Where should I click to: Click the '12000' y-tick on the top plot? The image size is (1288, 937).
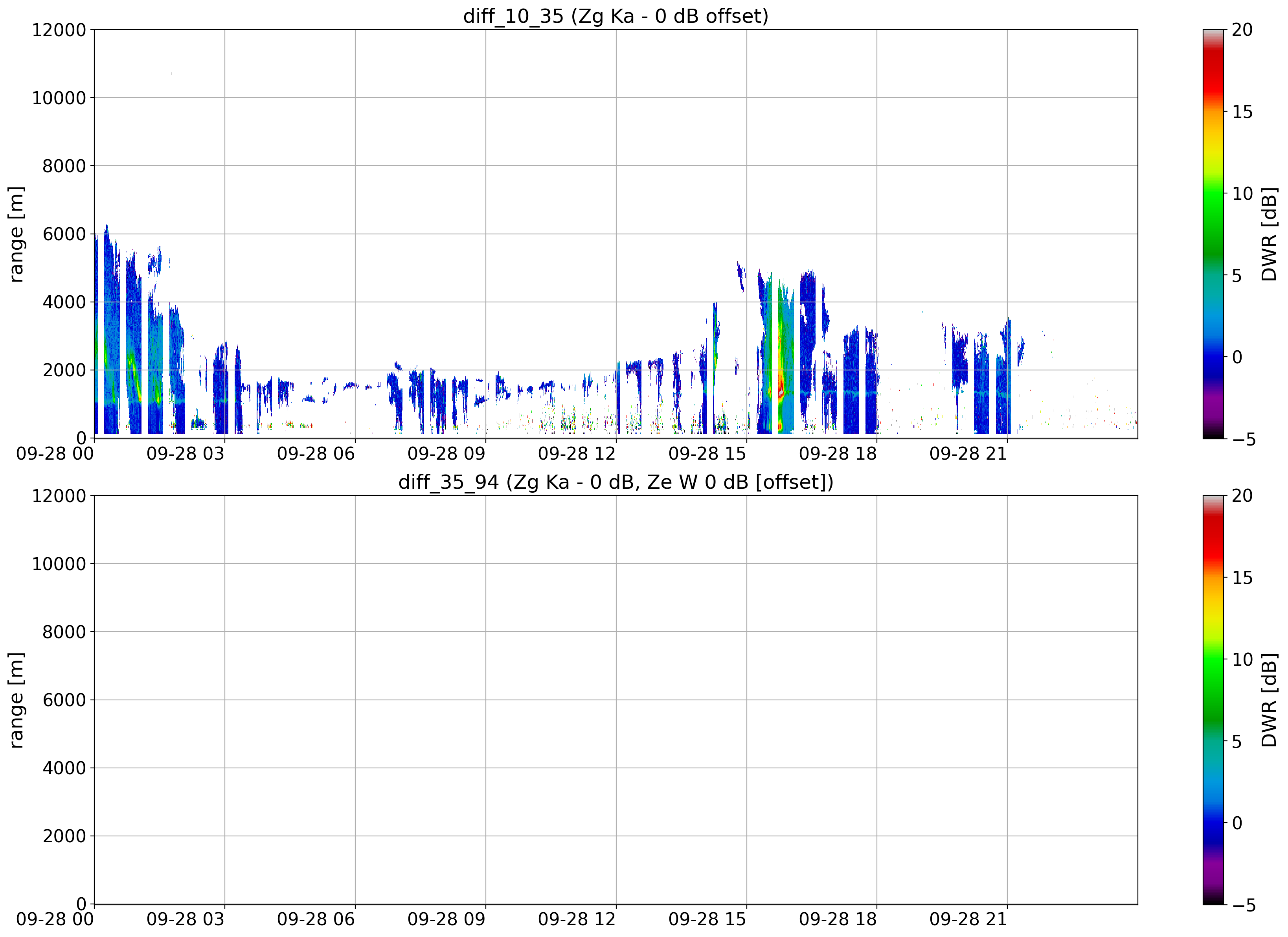click(x=59, y=29)
